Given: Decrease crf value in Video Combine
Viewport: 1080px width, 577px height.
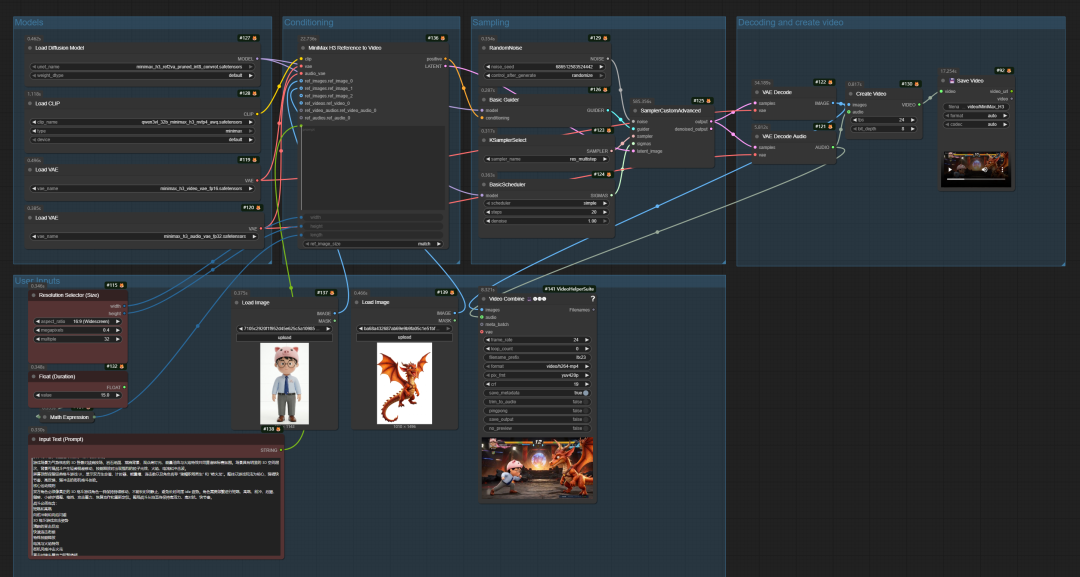Looking at the screenshot, I should [x=487, y=384].
